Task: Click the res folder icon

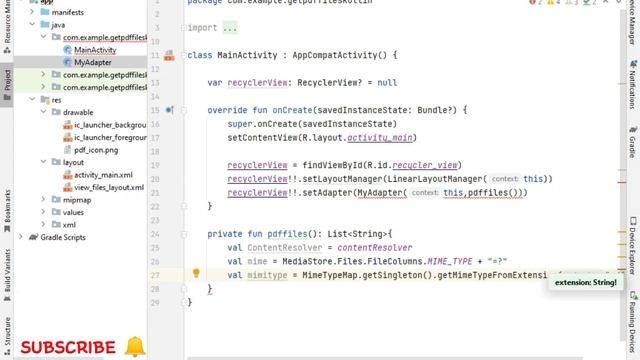Action: pyautogui.click(x=45, y=100)
